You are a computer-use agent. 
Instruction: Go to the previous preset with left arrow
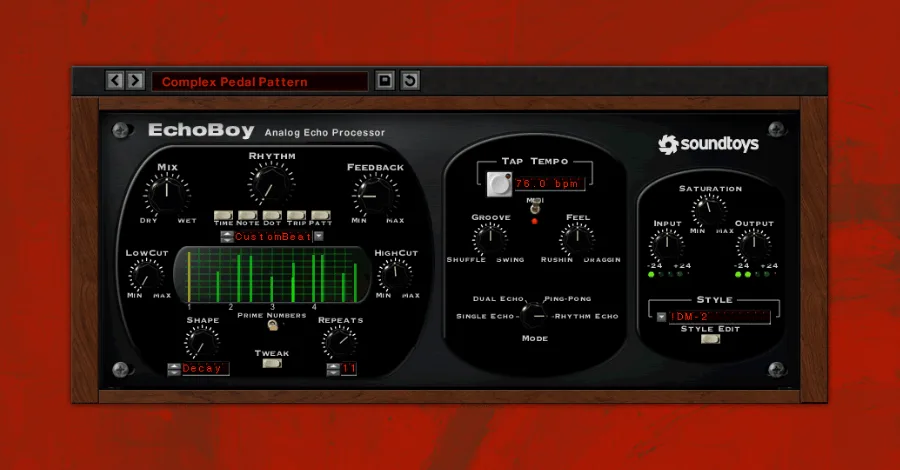click(x=115, y=80)
